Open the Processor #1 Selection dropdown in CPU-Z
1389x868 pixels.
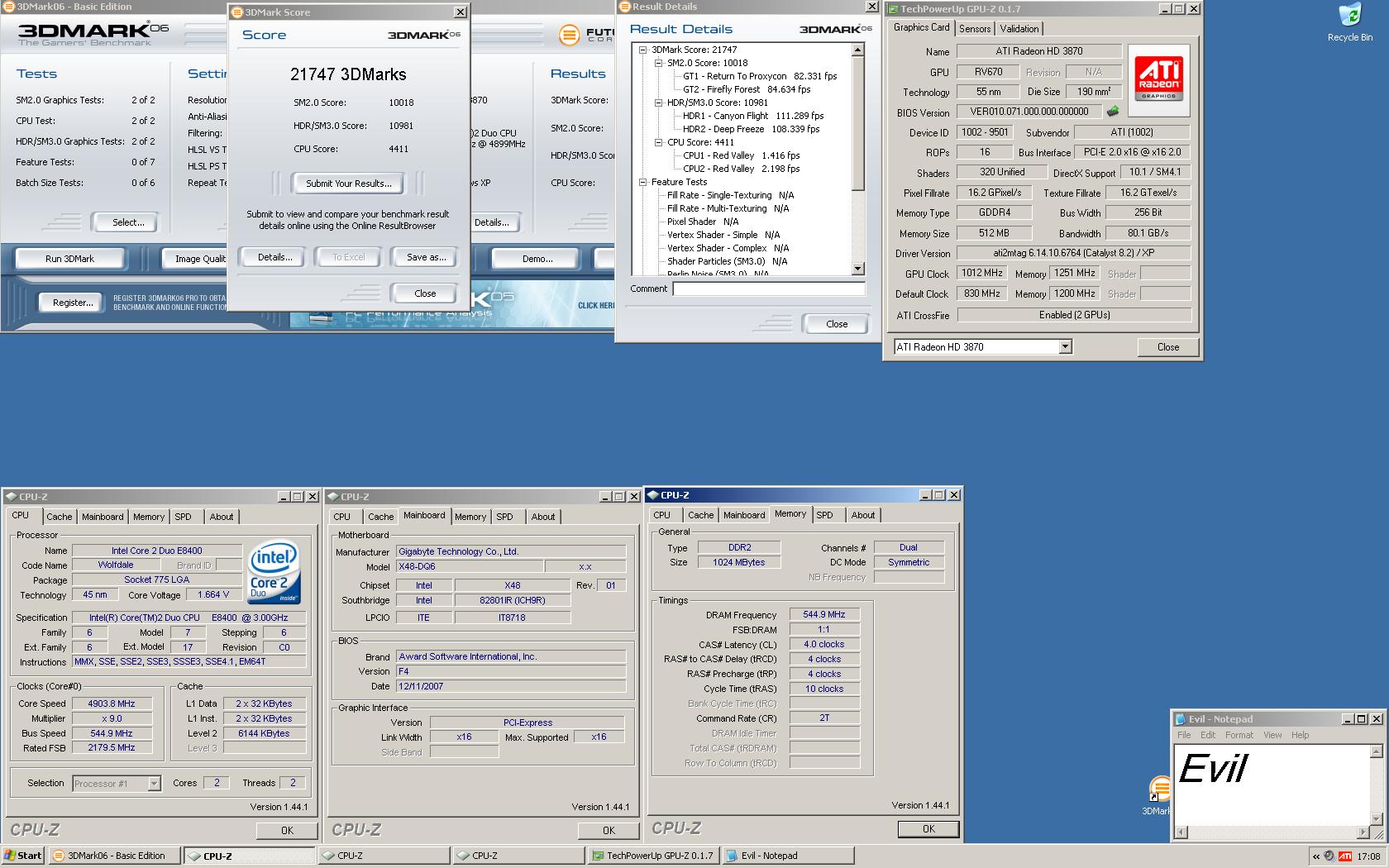click(154, 783)
